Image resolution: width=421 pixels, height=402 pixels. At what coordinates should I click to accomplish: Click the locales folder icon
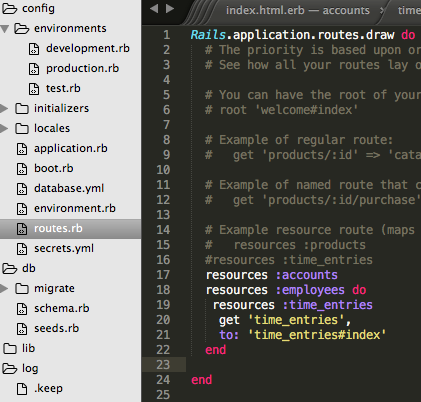(22, 129)
